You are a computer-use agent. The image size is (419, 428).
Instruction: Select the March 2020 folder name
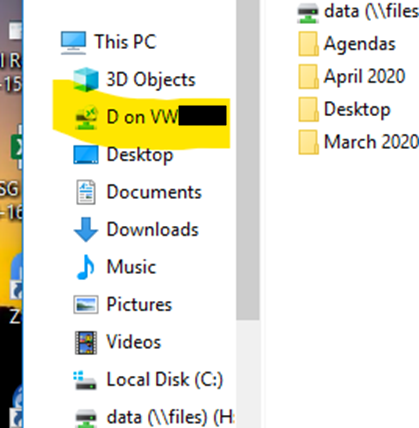tap(371, 142)
